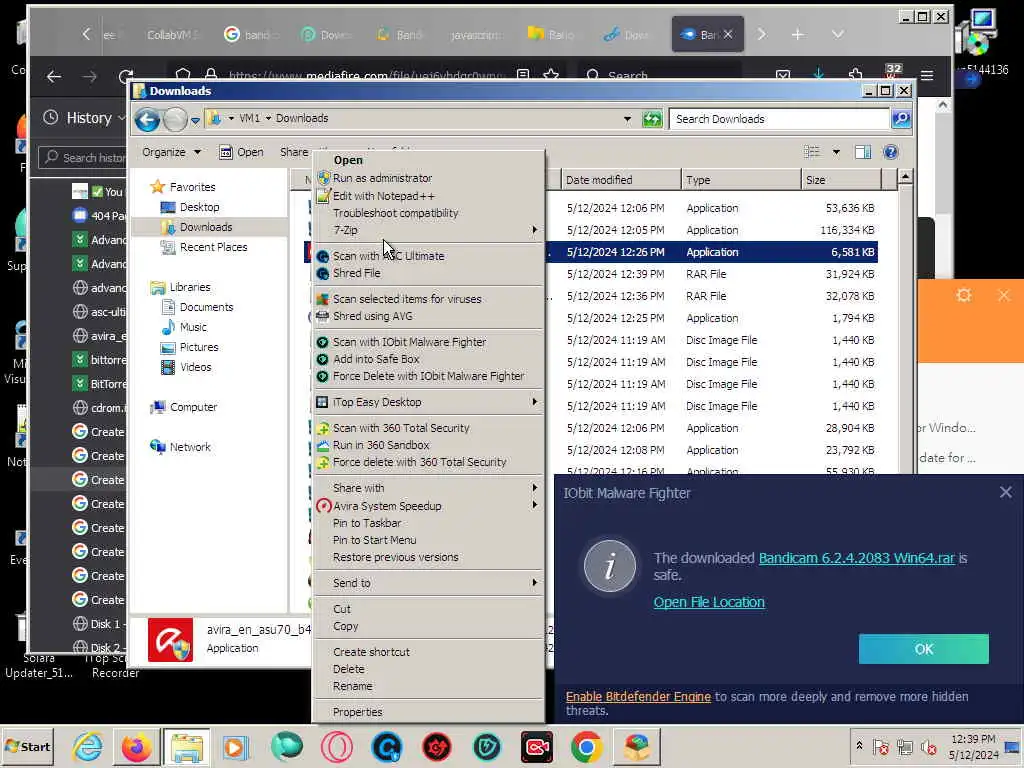Open the Firefox list all tabs chevron

point(838,34)
